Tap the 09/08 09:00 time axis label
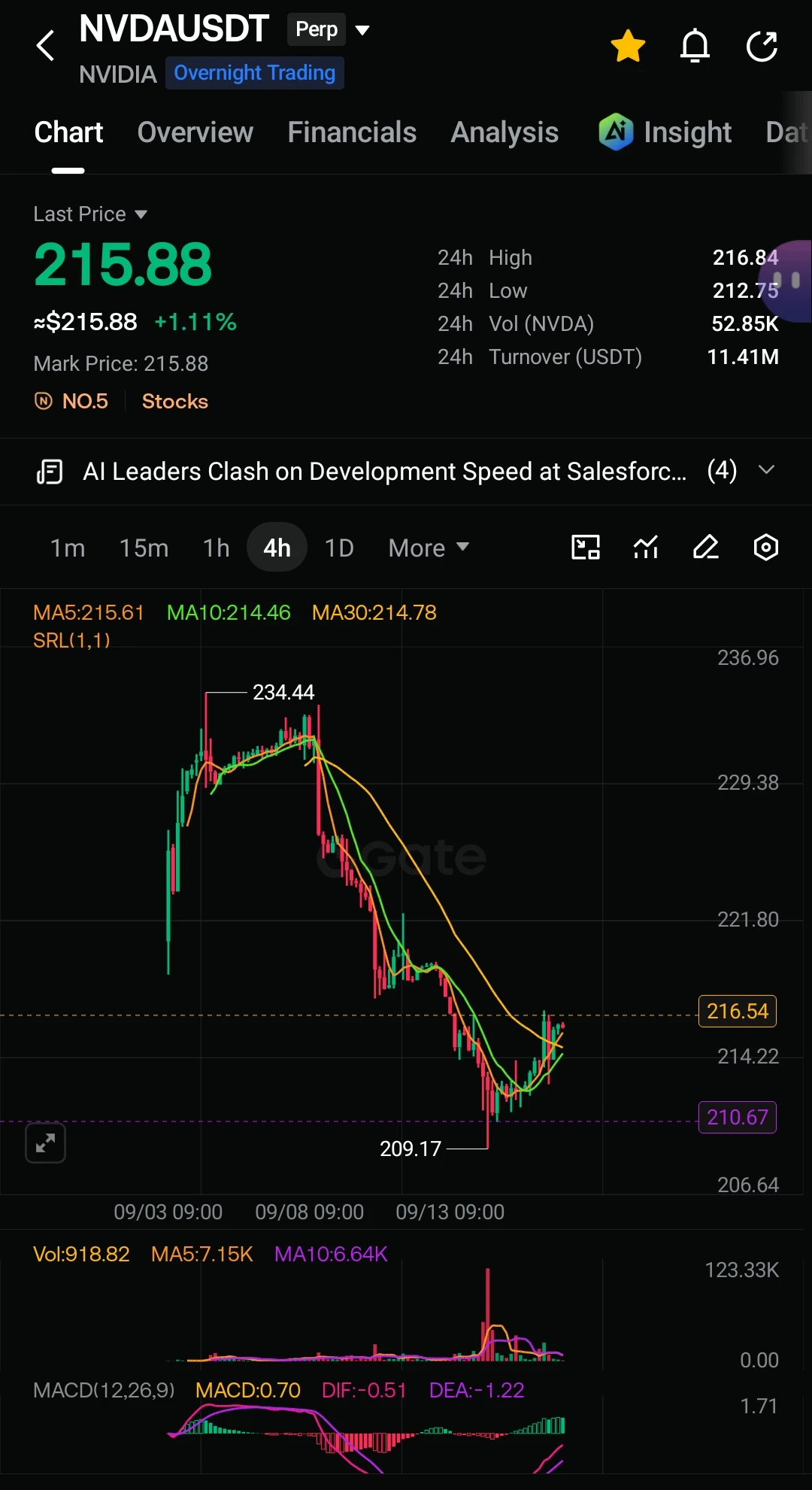The width and height of the screenshot is (812, 1490). pos(309,1212)
